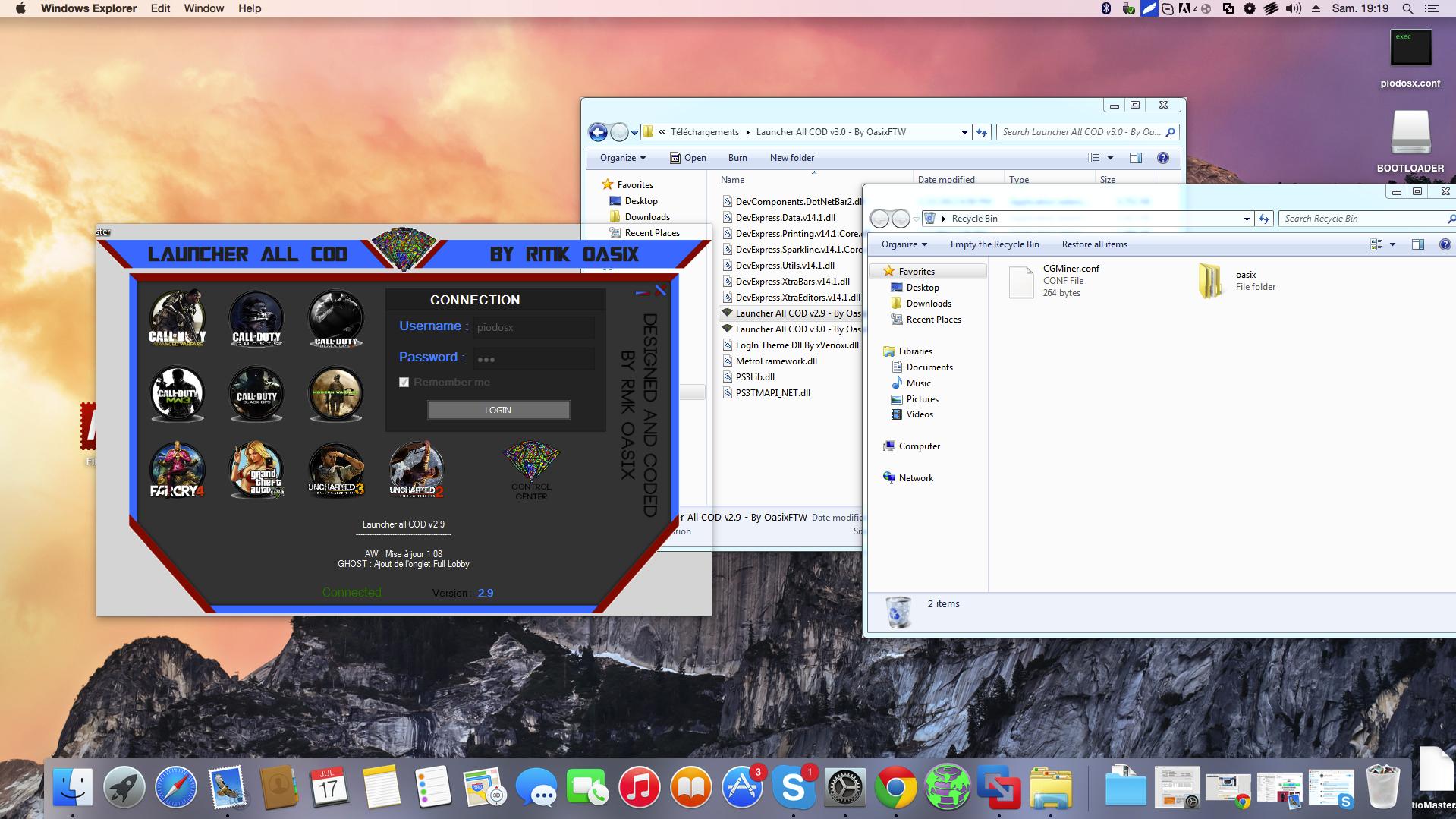This screenshot has height=819, width=1456.
Task: Open the Apple menu
Action: [20, 8]
